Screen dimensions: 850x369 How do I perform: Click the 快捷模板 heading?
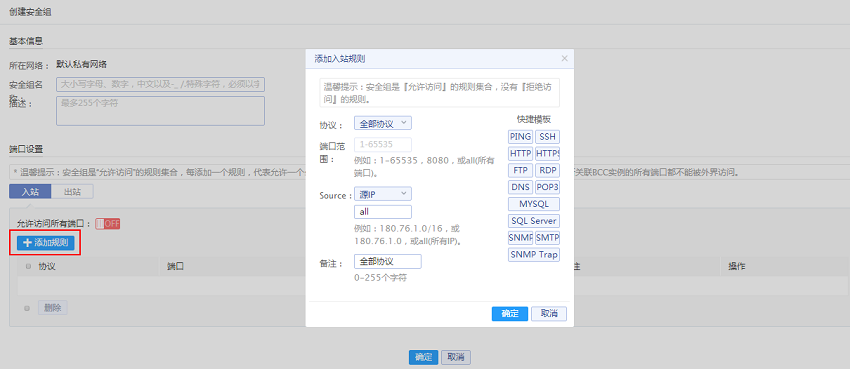tap(534, 119)
